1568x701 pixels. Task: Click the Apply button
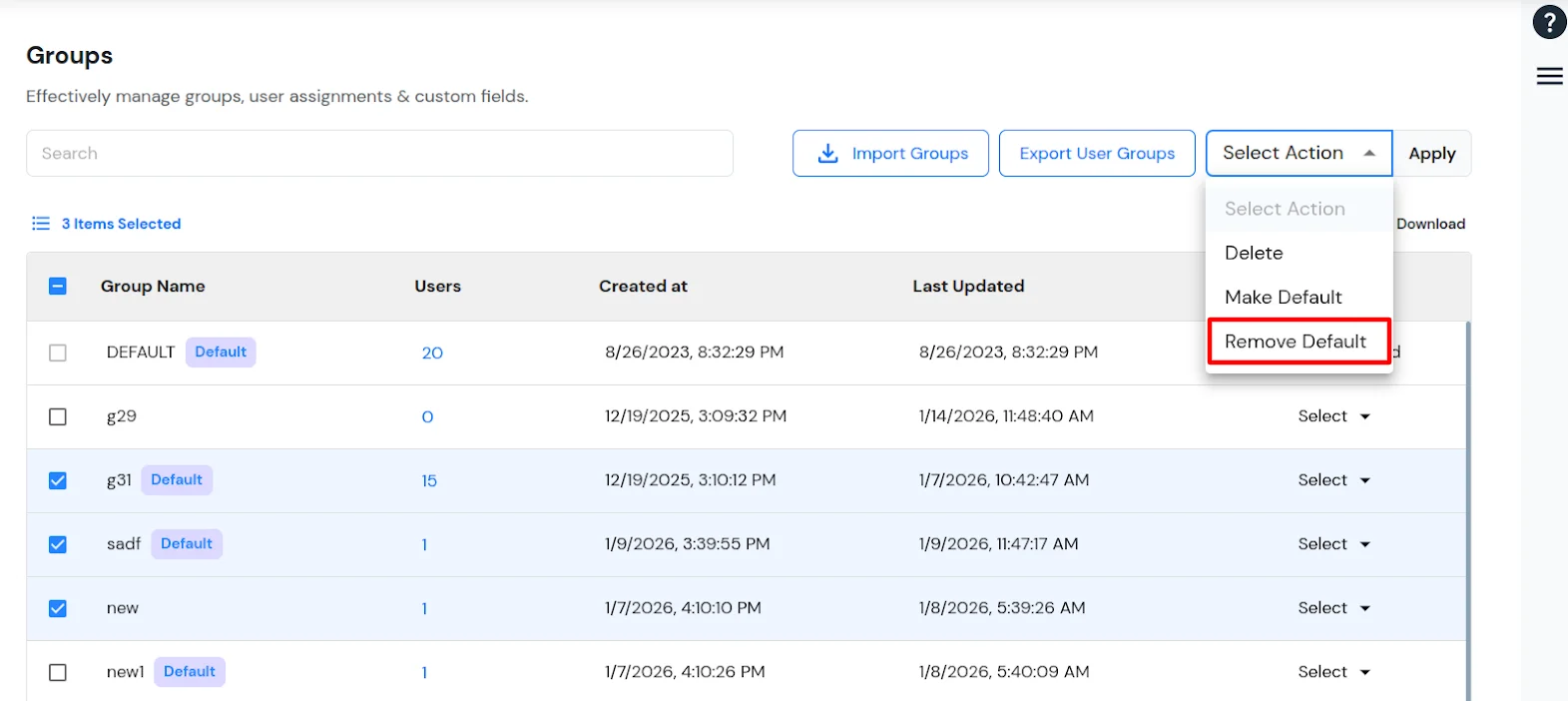point(1432,153)
